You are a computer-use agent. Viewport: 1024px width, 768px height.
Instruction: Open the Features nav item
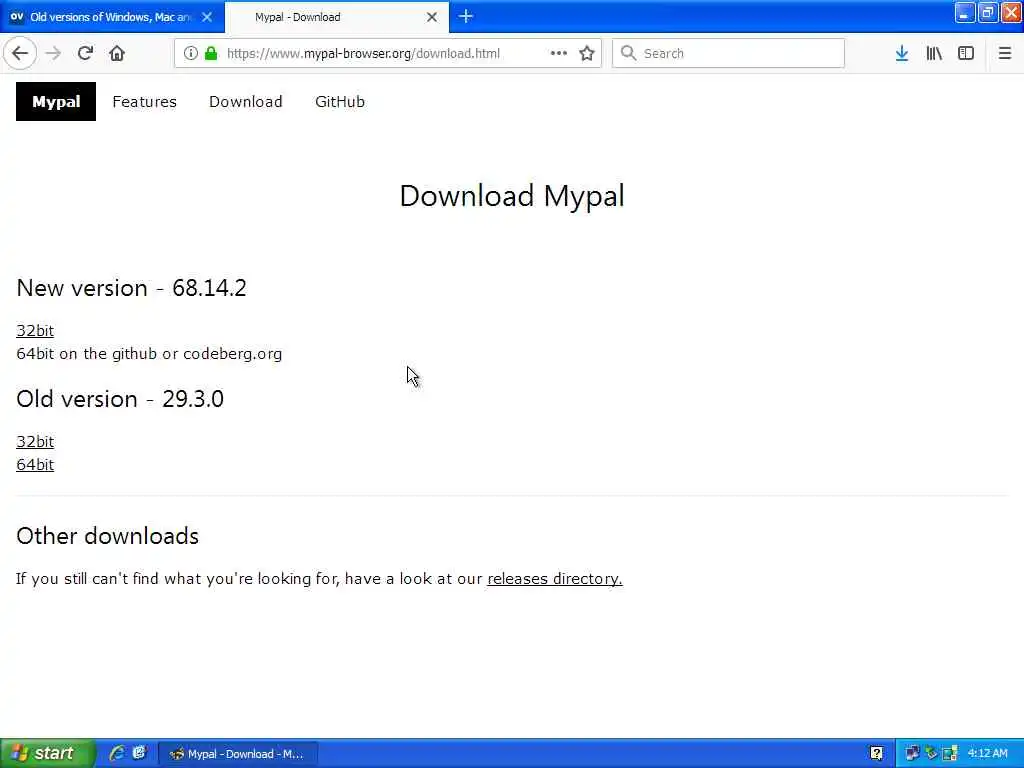[x=144, y=102]
